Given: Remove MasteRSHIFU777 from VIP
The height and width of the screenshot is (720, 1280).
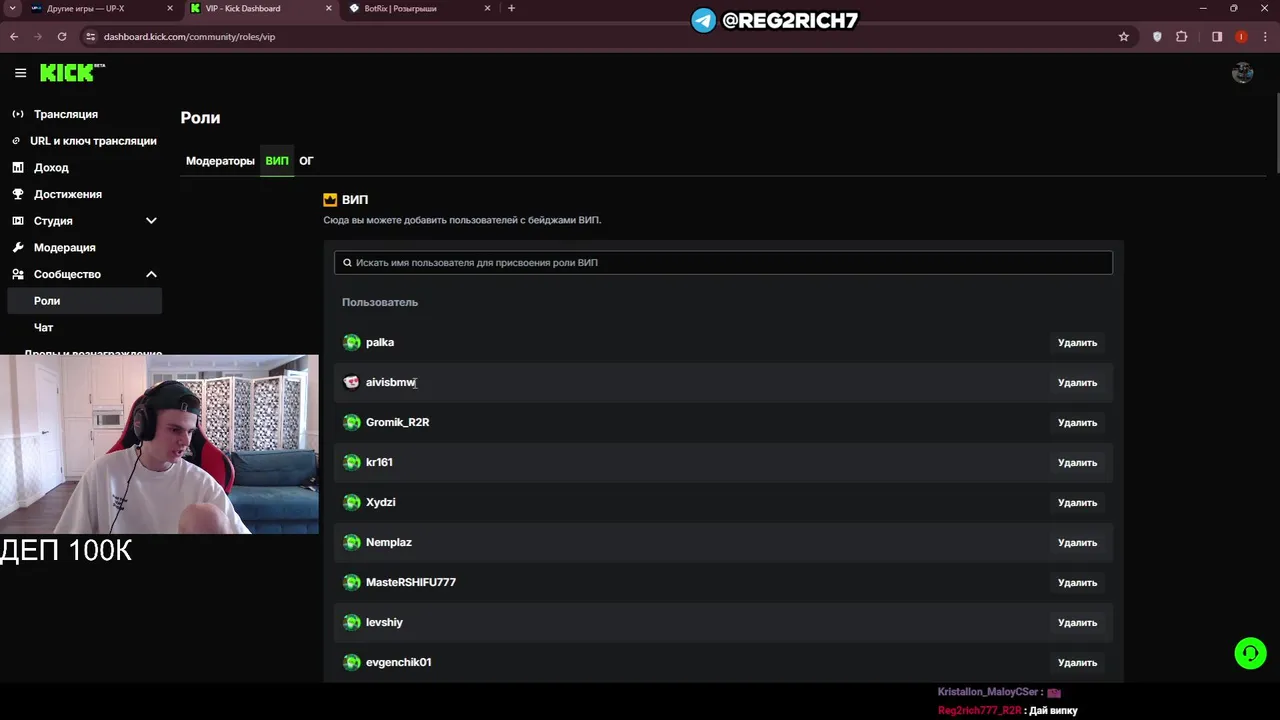Looking at the screenshot, I should pyautogui.click(x=1077, y=583).
